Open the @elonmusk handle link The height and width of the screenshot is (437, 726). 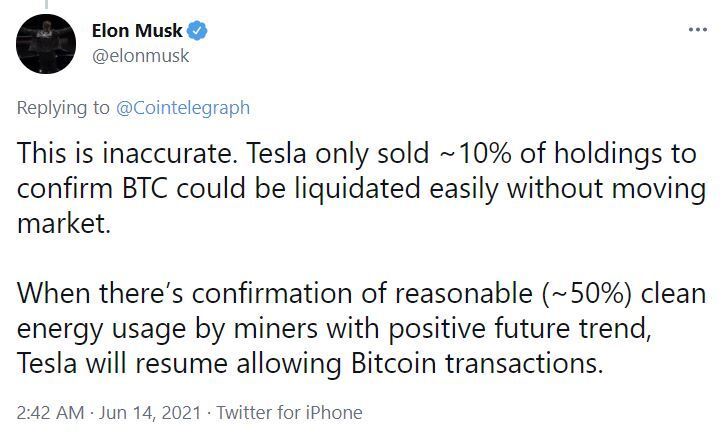[140, 56]
